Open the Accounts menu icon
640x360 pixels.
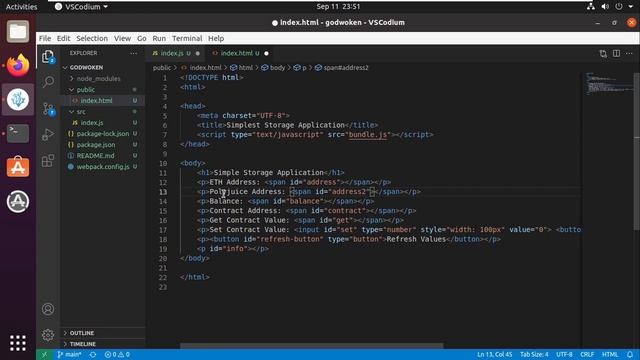tap(48, 309)
